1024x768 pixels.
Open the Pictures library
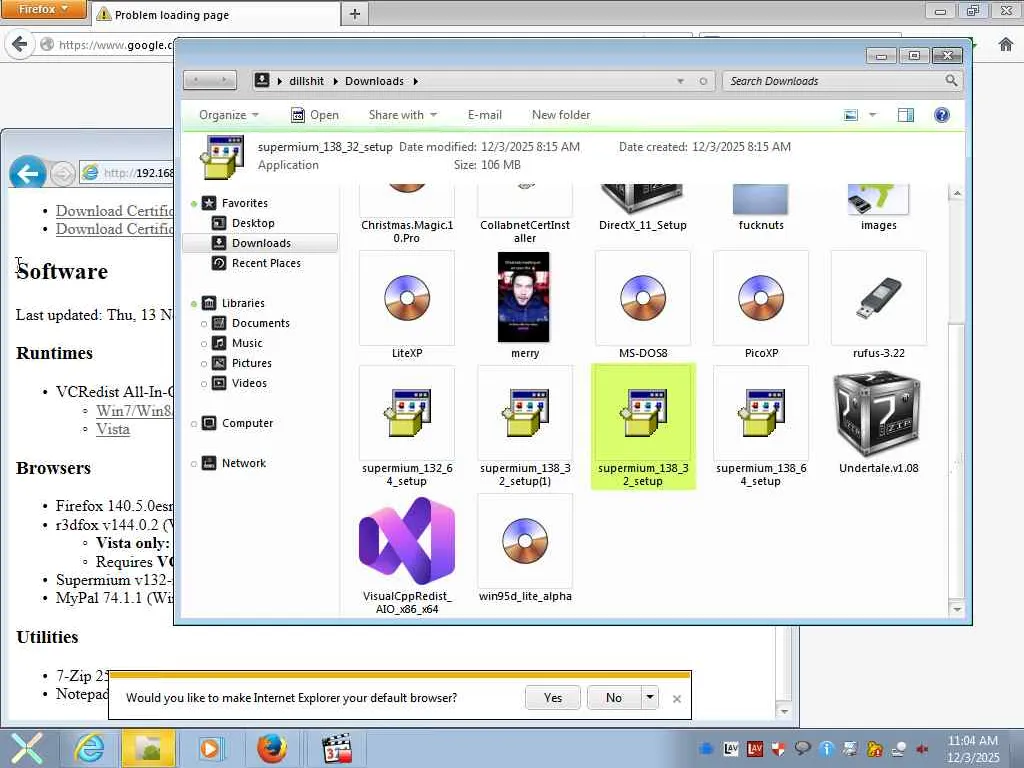click(x=251, y=363)
